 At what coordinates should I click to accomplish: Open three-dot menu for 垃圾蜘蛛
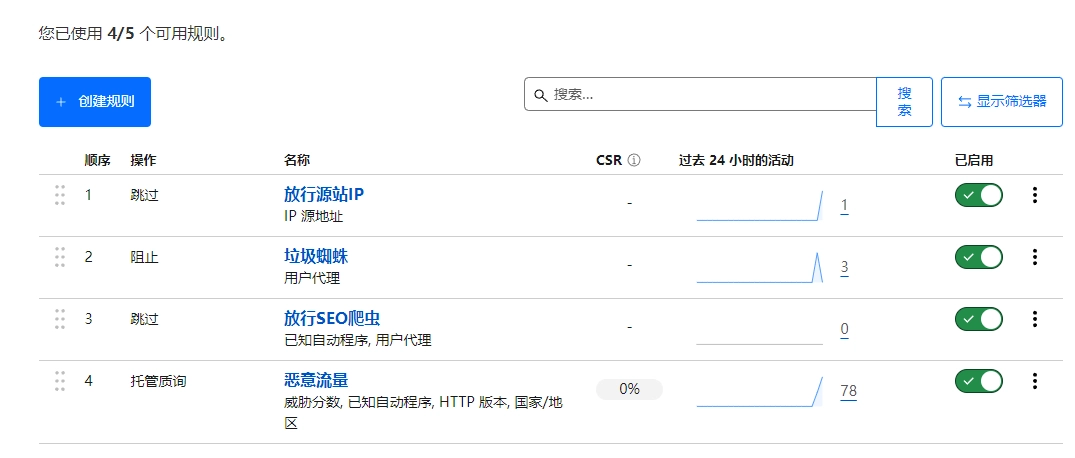1035,257
